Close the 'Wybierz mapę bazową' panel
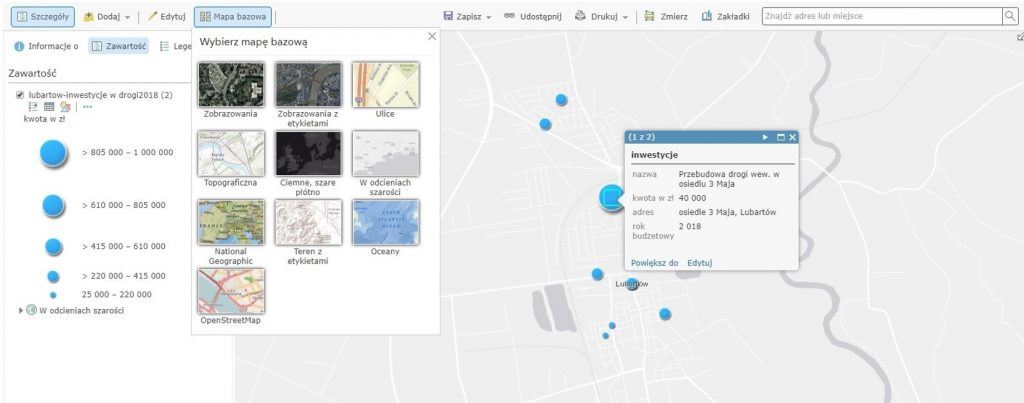This screenshot has height=403, width=1024. pyautogui.click(x=432, y=37)
